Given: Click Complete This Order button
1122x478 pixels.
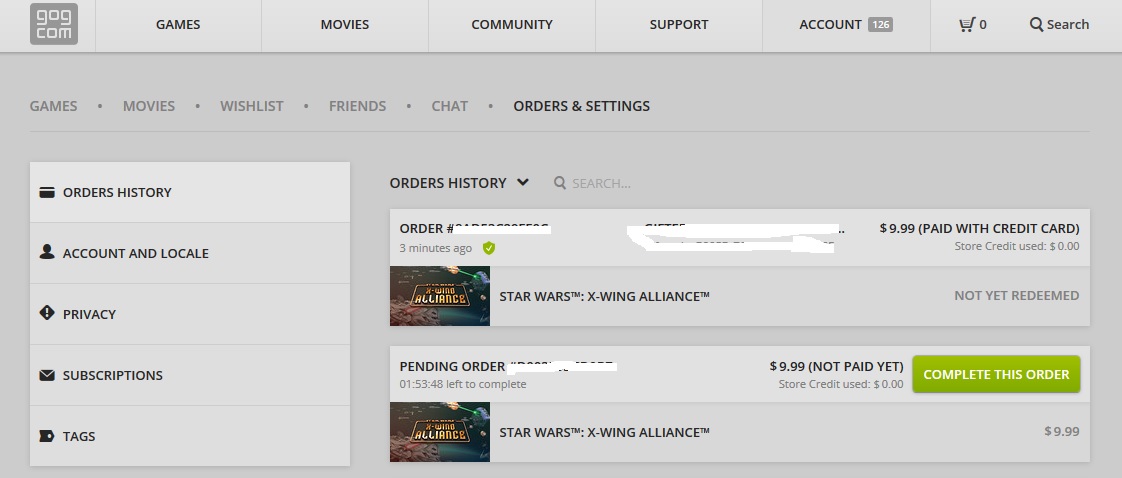Looking at the screenshot, I should point(996,374).
